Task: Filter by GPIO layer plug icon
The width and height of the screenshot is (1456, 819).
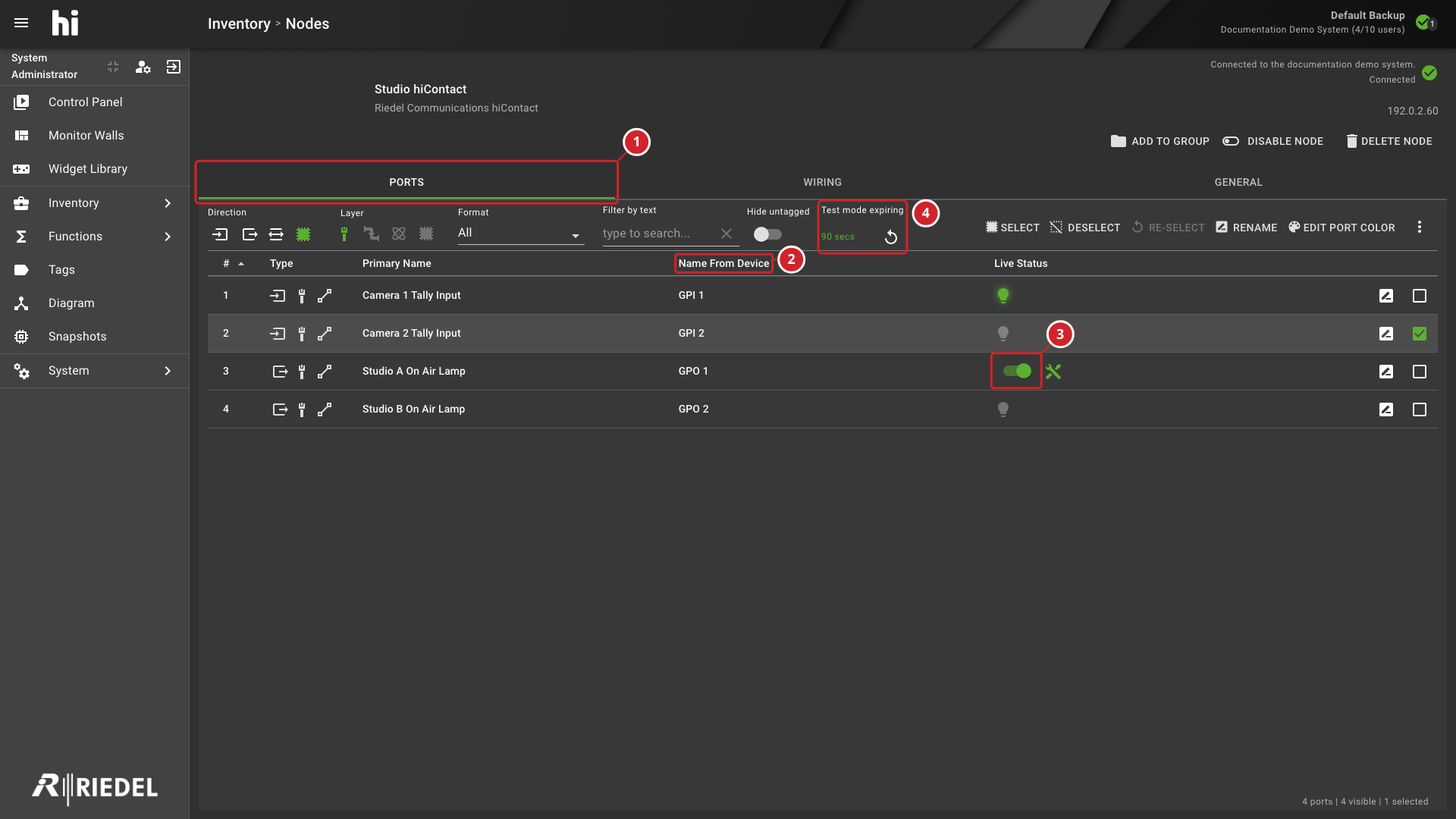Action: pyautogui.click(x=344, y=234)
